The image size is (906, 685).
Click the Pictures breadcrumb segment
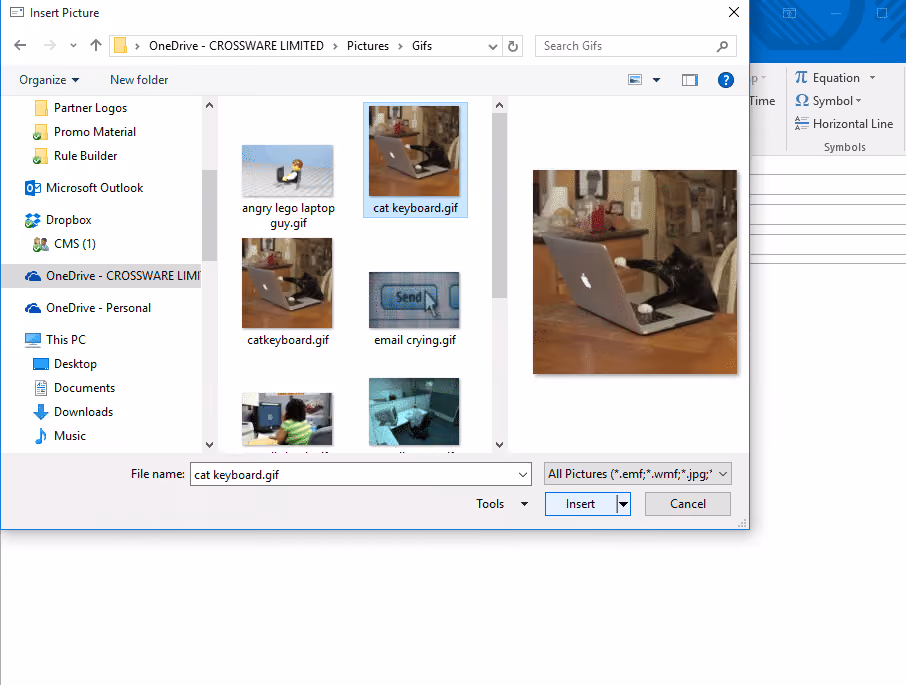pos(367,46)
